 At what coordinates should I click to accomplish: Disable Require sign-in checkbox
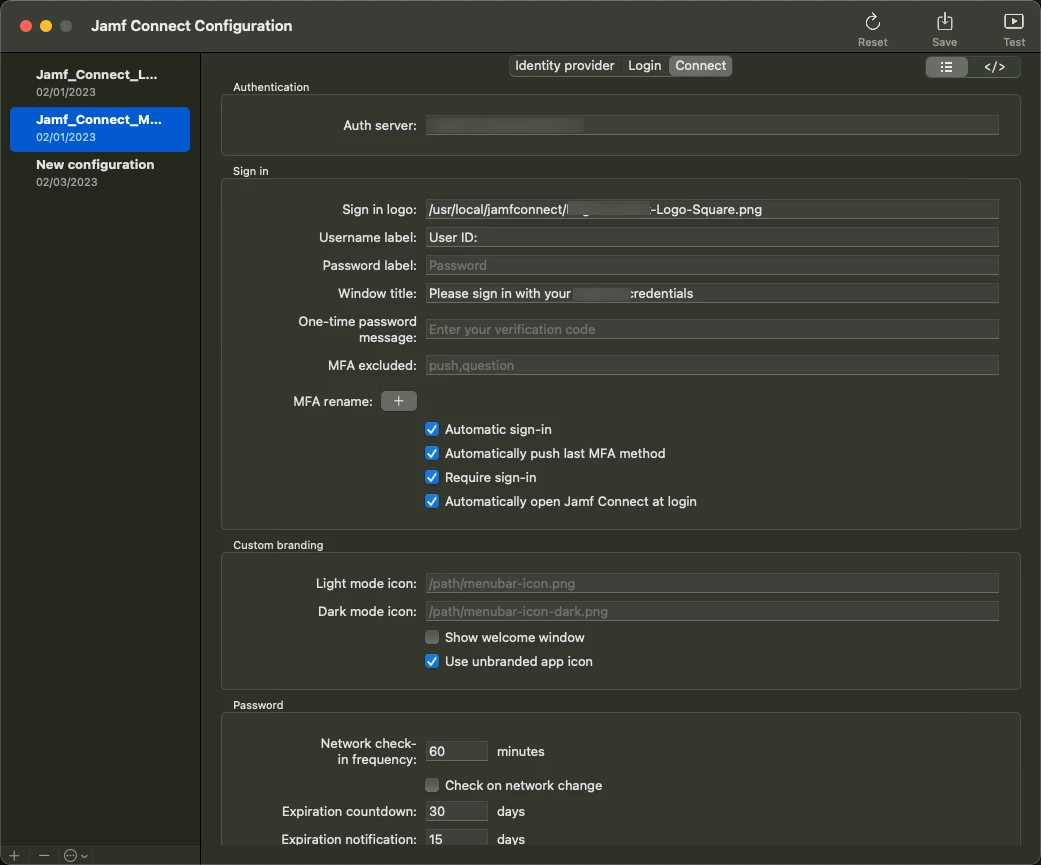[432, 477]
